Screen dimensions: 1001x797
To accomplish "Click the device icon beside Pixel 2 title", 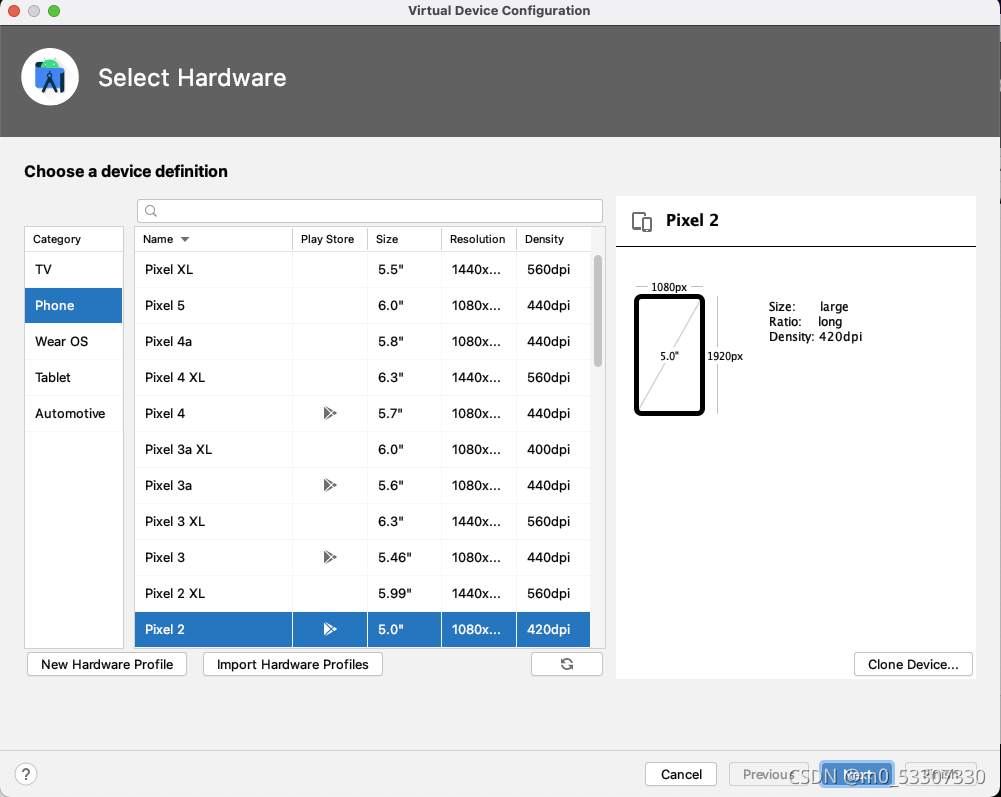I will click(642, 221).
